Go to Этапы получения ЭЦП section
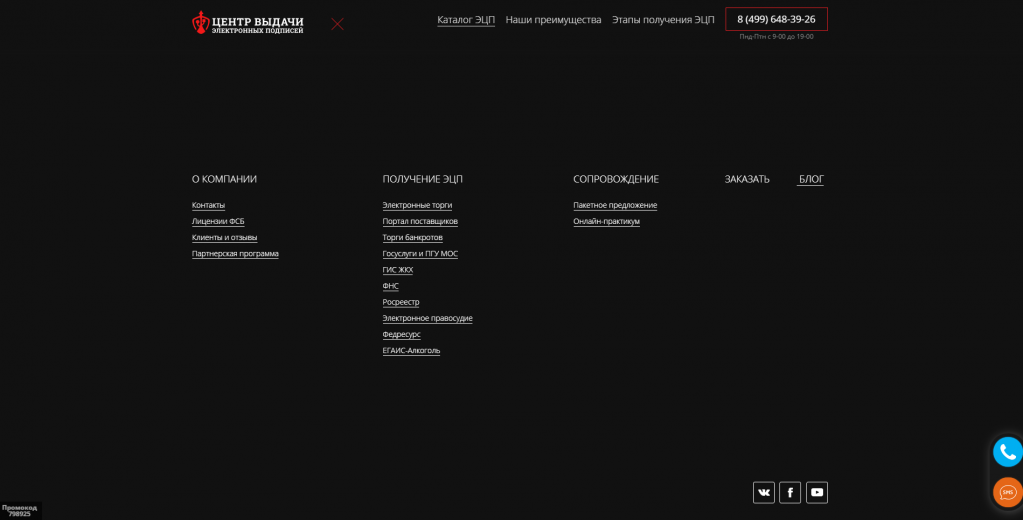The height and width of the screenshot is (520, 1023). click(x=663, y=20)
